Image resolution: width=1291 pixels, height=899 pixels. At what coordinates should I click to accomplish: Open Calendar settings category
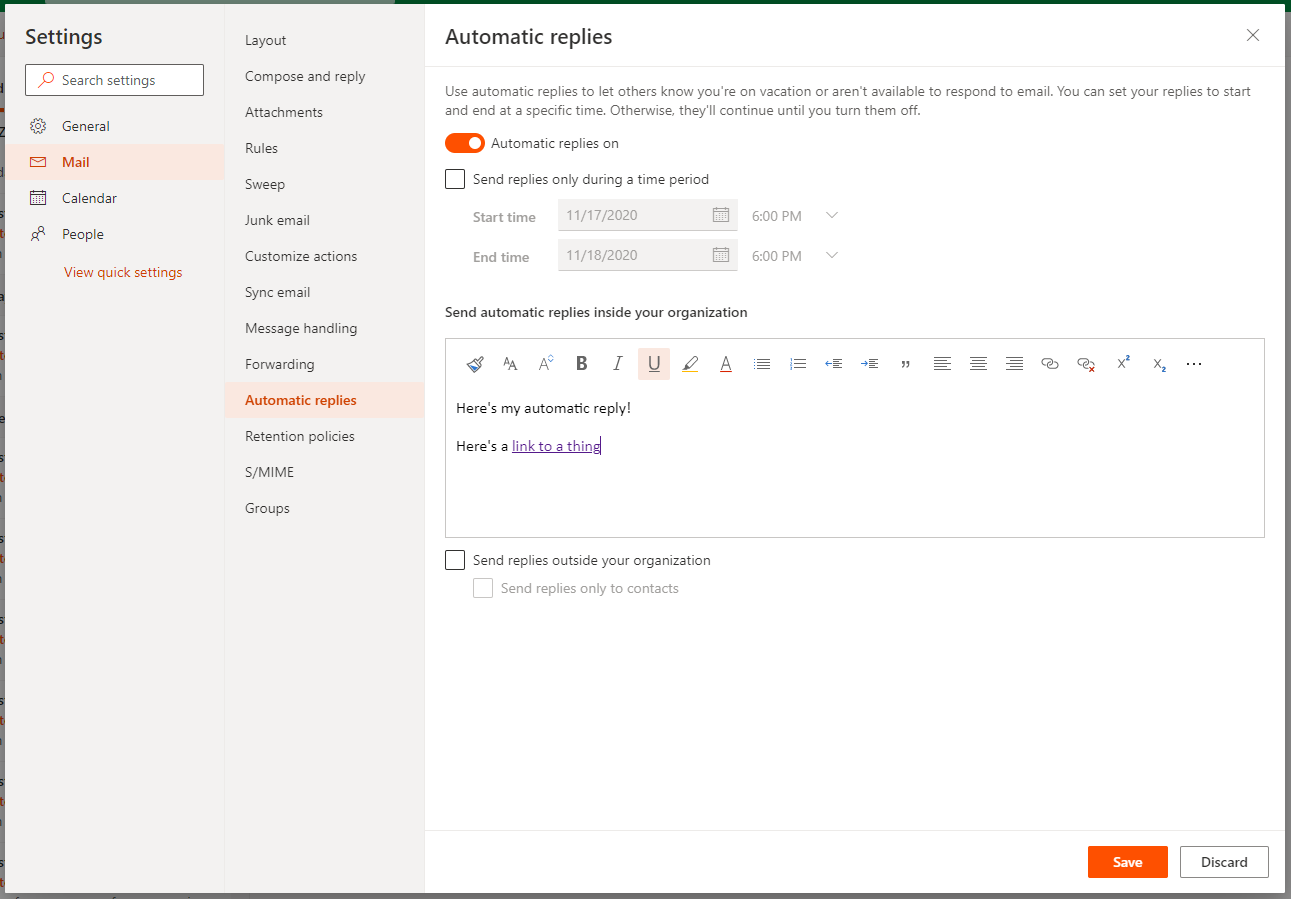click(115, 198)
